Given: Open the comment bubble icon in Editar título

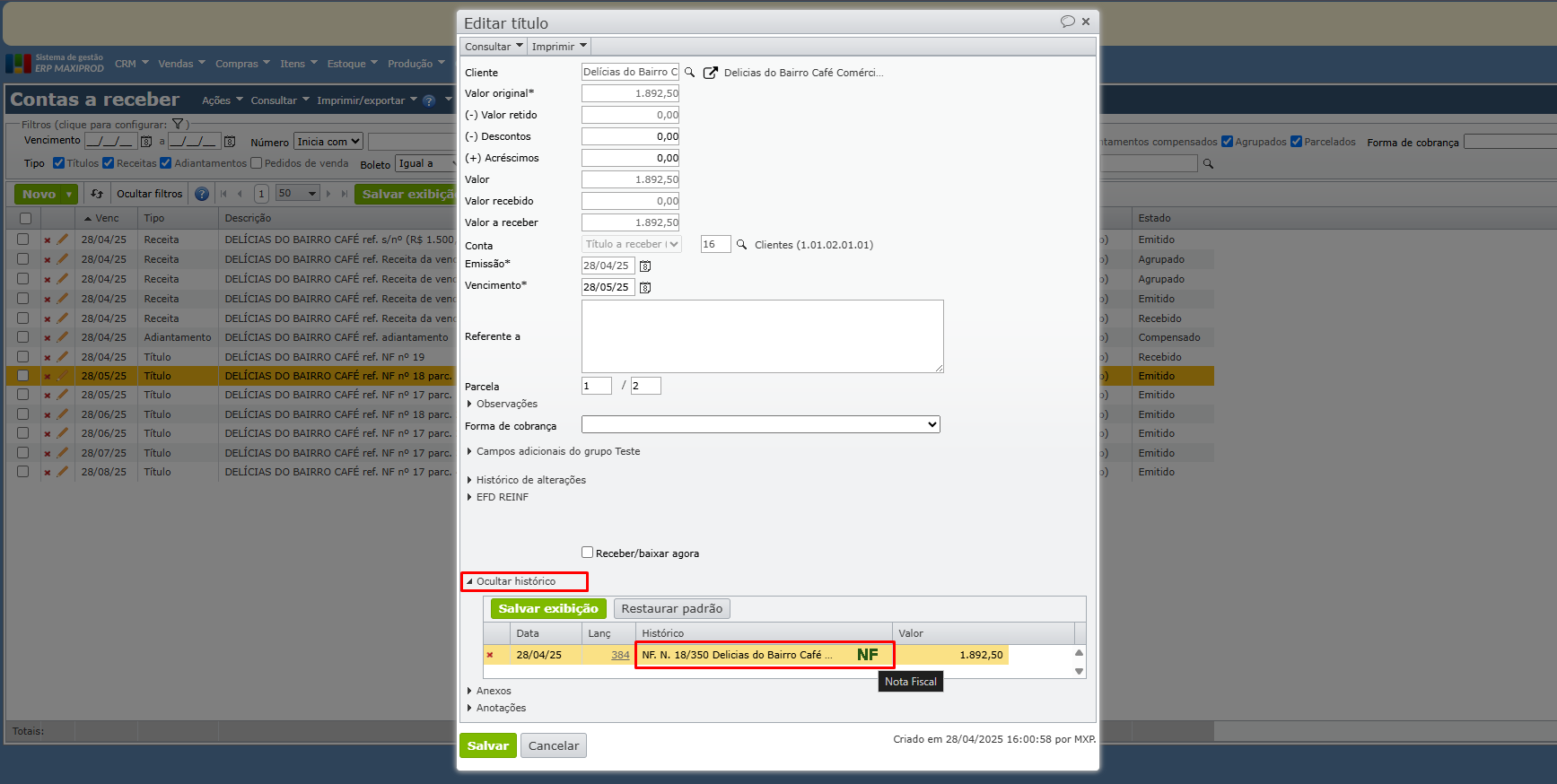Looking at the screenshot, I should coord(1067,22).
